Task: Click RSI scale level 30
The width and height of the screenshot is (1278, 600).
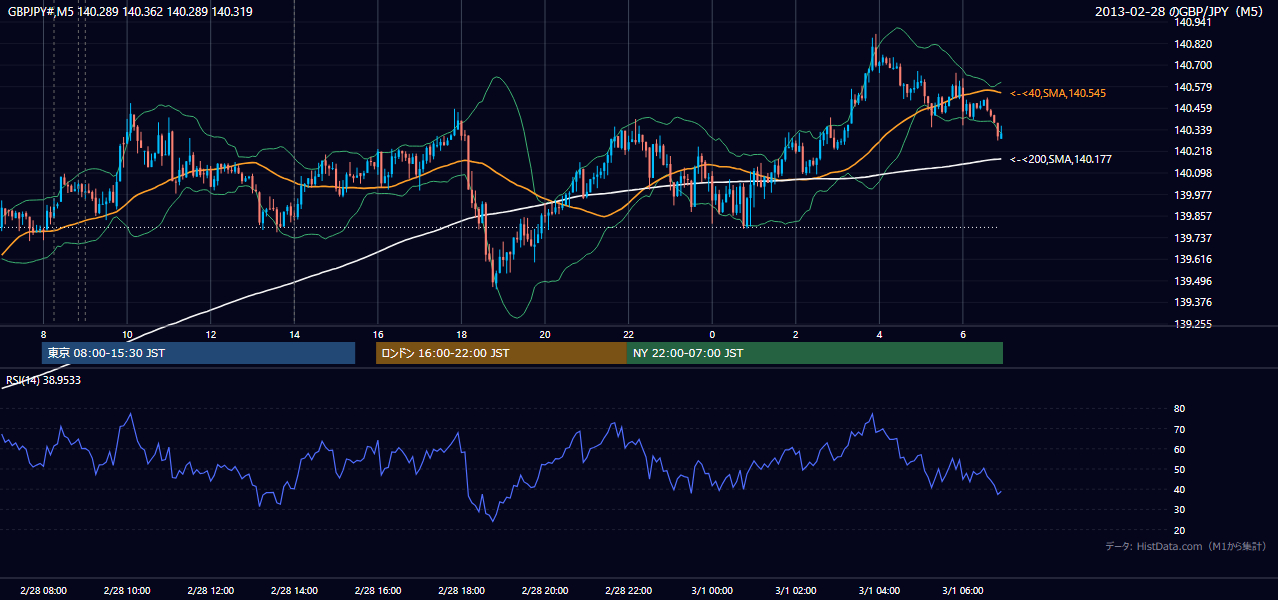Action: click(x=1180, y=510)
